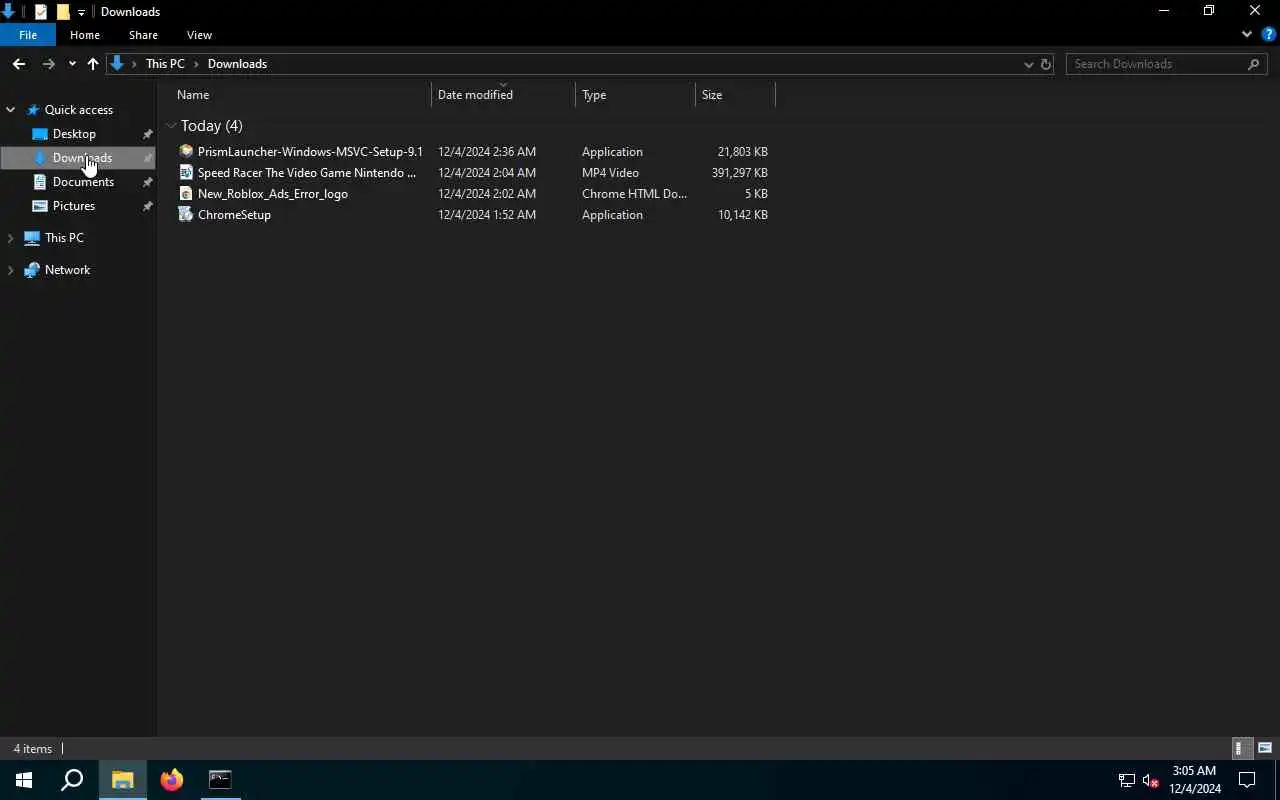Screen dimensions: 1280x800
Task: Open Explorer Help question mark
Action: pos(1268,34)
